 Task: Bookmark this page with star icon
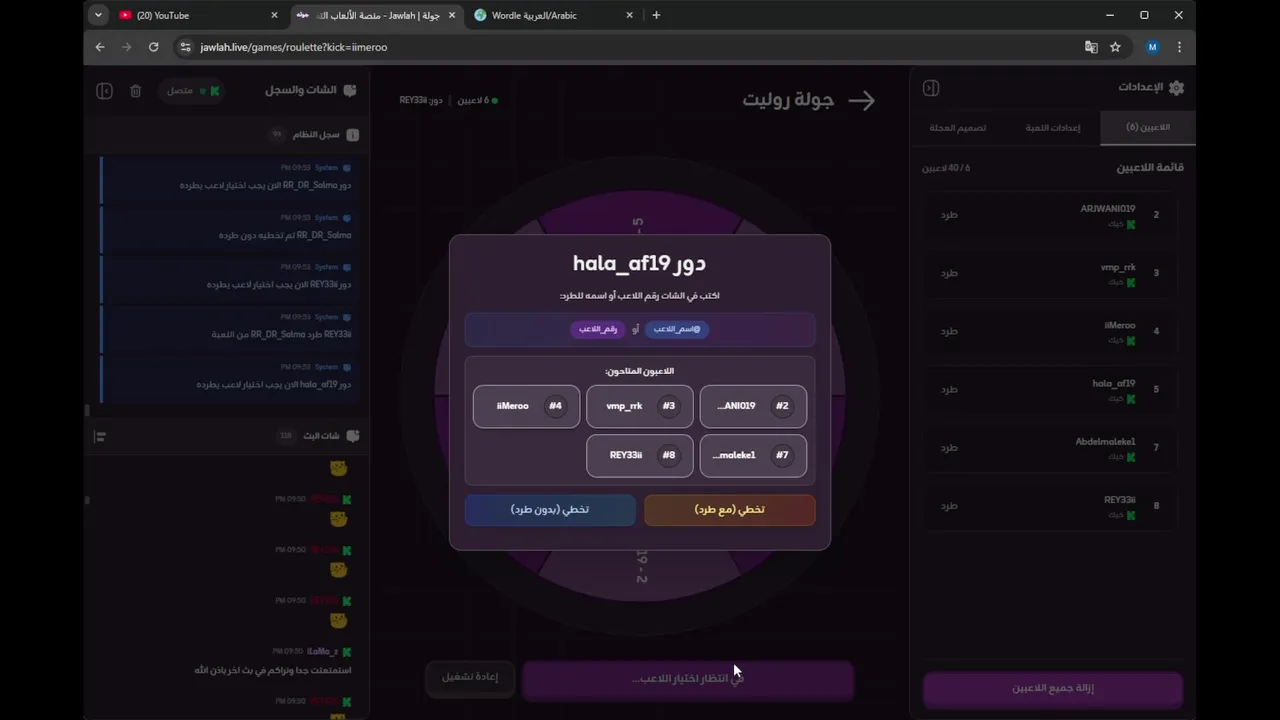point(1115,47)
